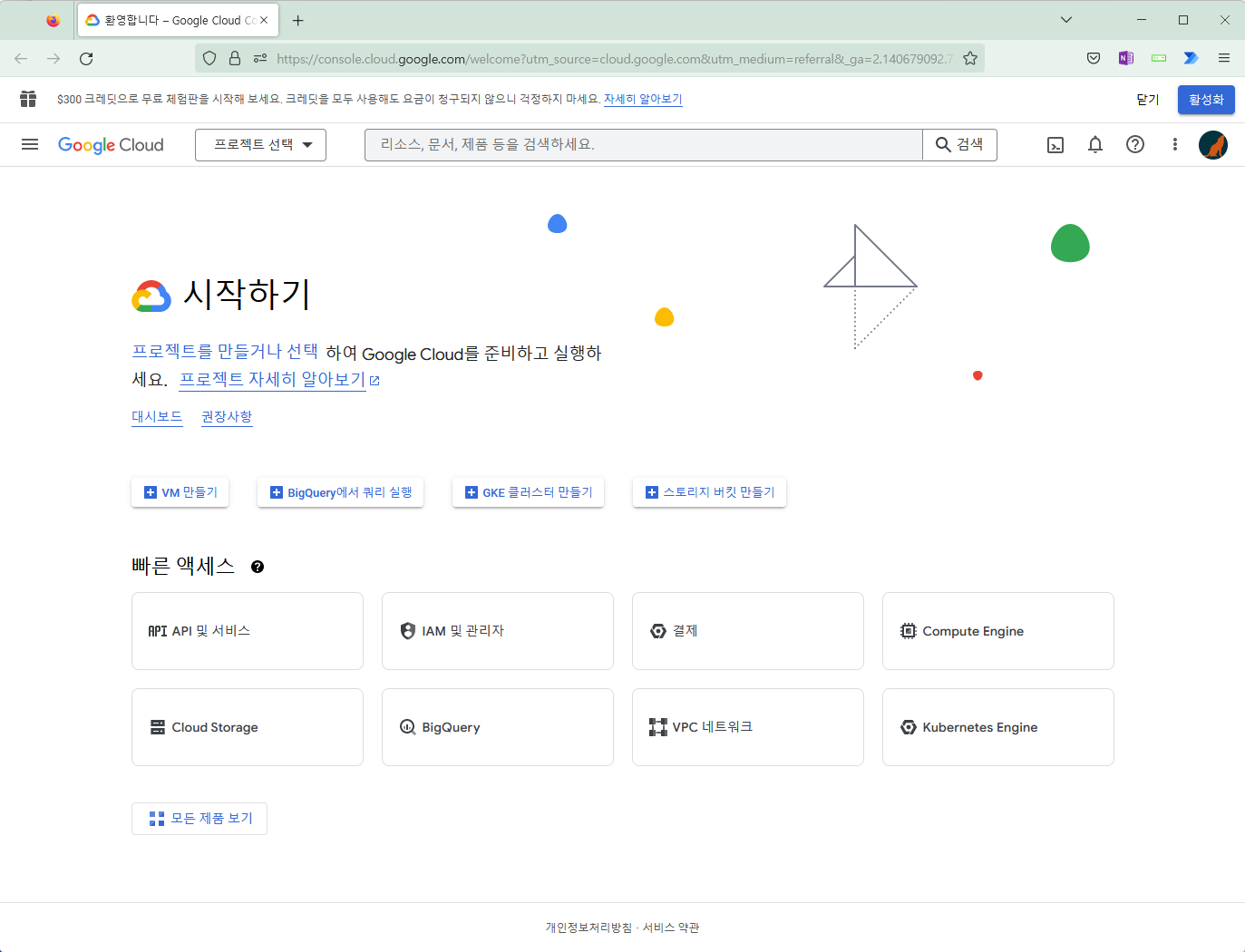Close the Google Cloud browser tab

point(264,20)
